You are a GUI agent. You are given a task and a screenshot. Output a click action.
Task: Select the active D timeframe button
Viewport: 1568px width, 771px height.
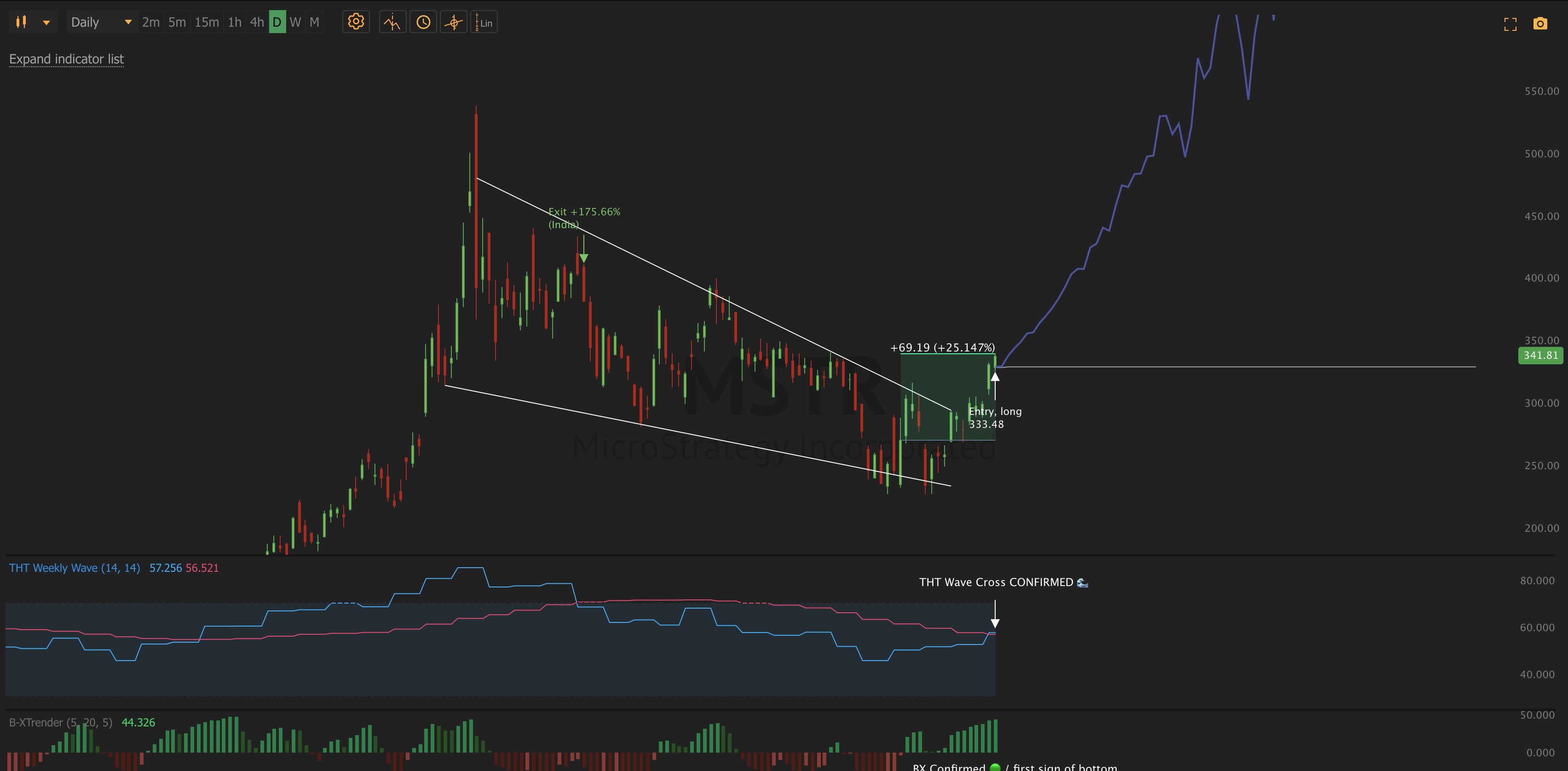[x=277, y=23]
